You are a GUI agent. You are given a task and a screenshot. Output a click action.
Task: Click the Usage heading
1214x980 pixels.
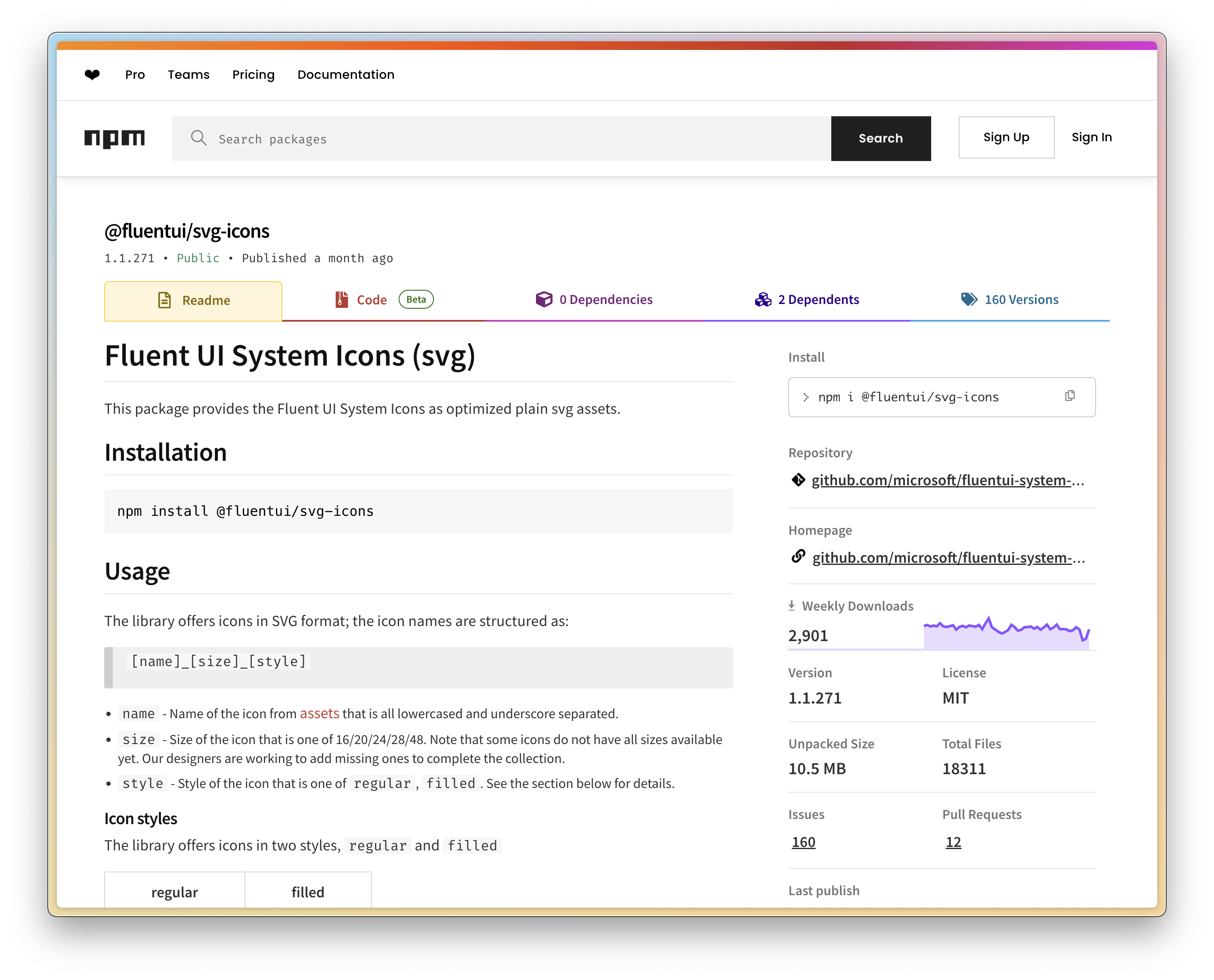pyautogui.click(x=137, y=571)
